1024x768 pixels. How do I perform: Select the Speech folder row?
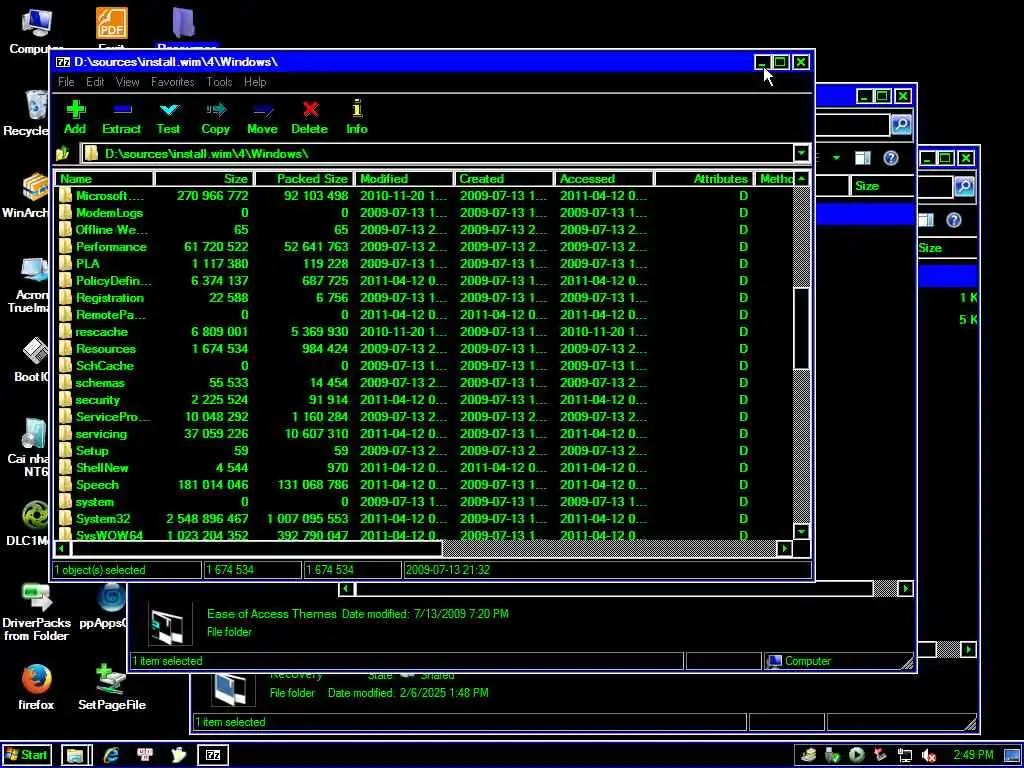(424, 485)
